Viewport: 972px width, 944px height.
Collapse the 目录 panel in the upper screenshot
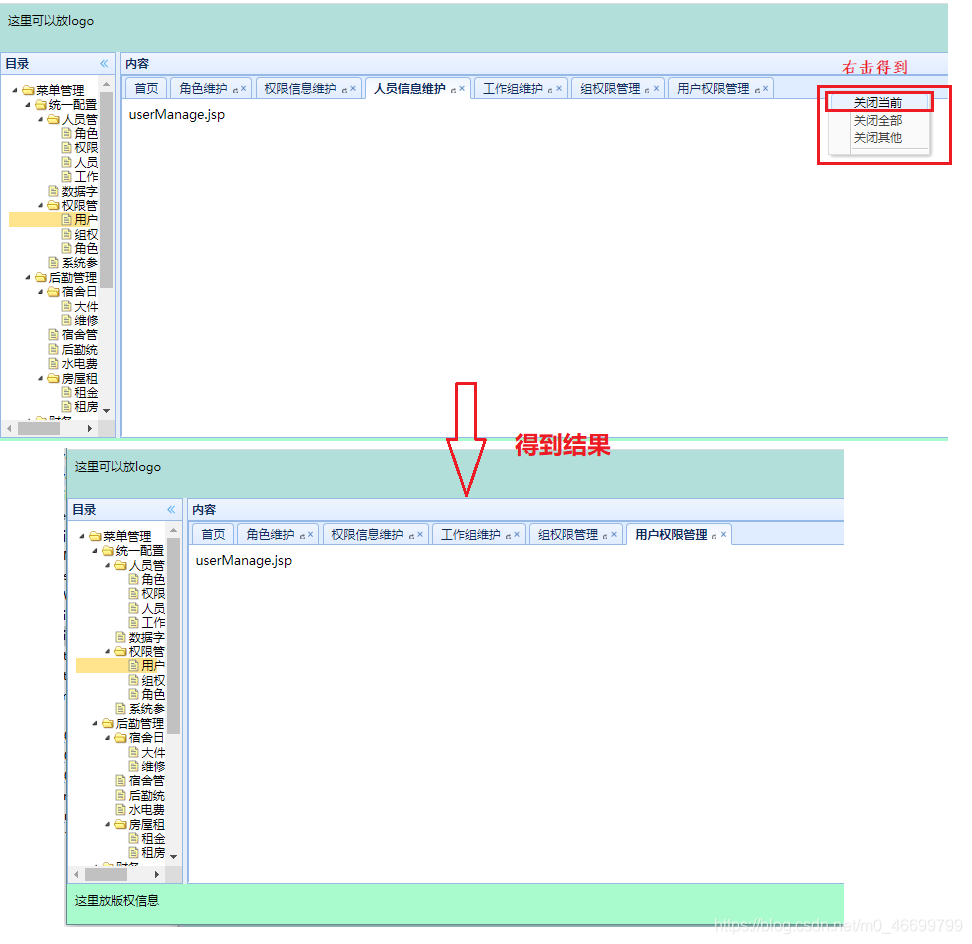pos(104,63)
